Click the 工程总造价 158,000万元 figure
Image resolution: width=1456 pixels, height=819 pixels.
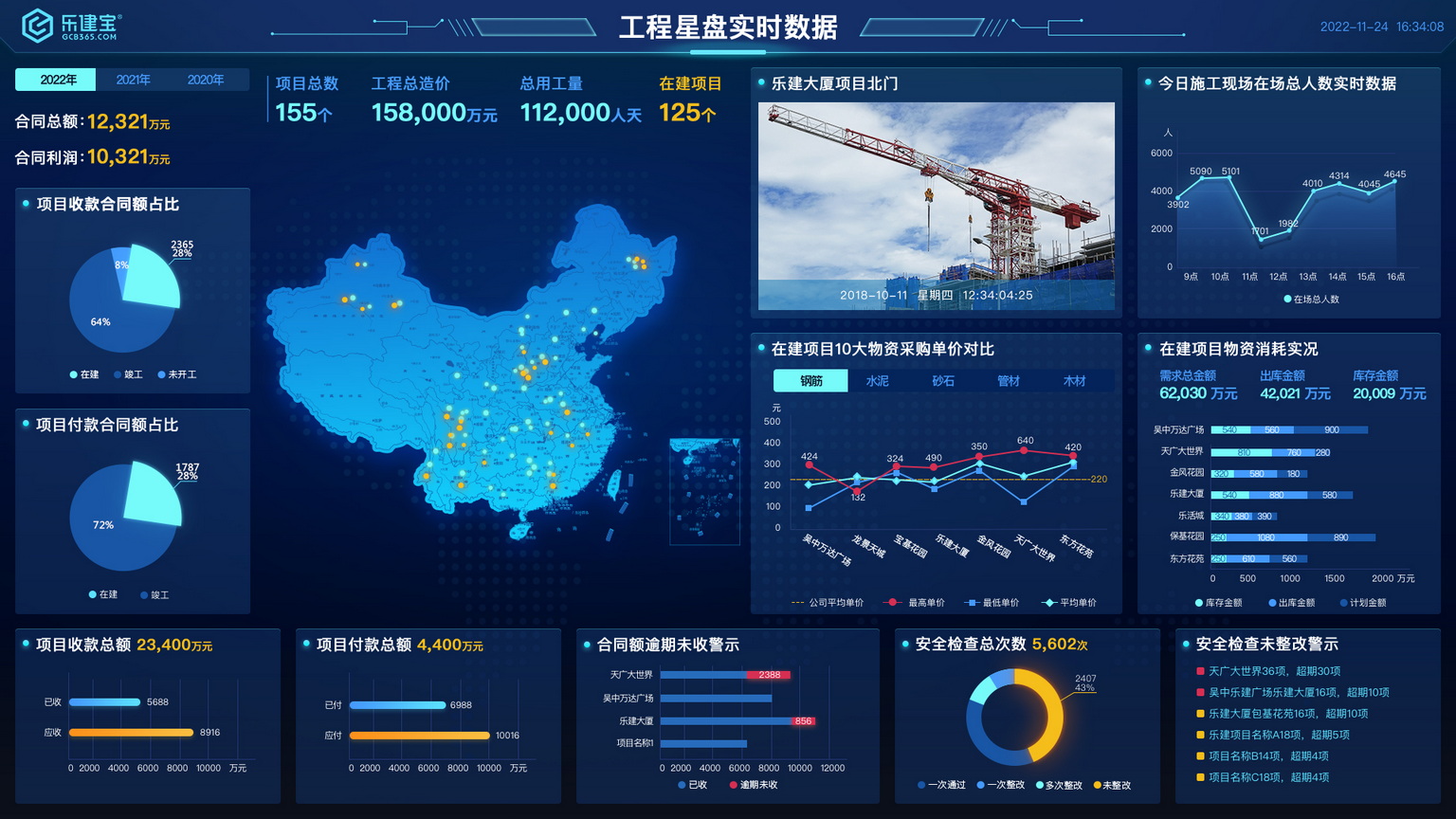click(433, 113)
